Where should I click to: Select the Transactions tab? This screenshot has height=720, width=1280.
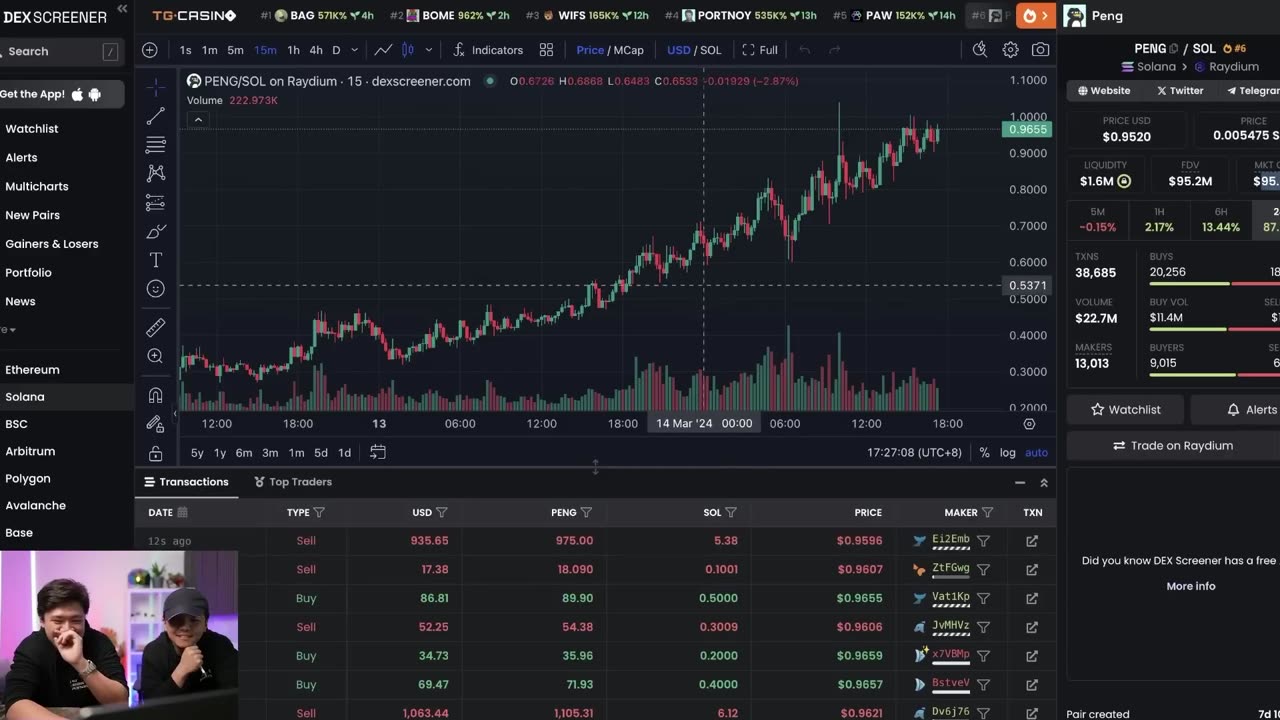pyautogui.click(x=186, y=482)
